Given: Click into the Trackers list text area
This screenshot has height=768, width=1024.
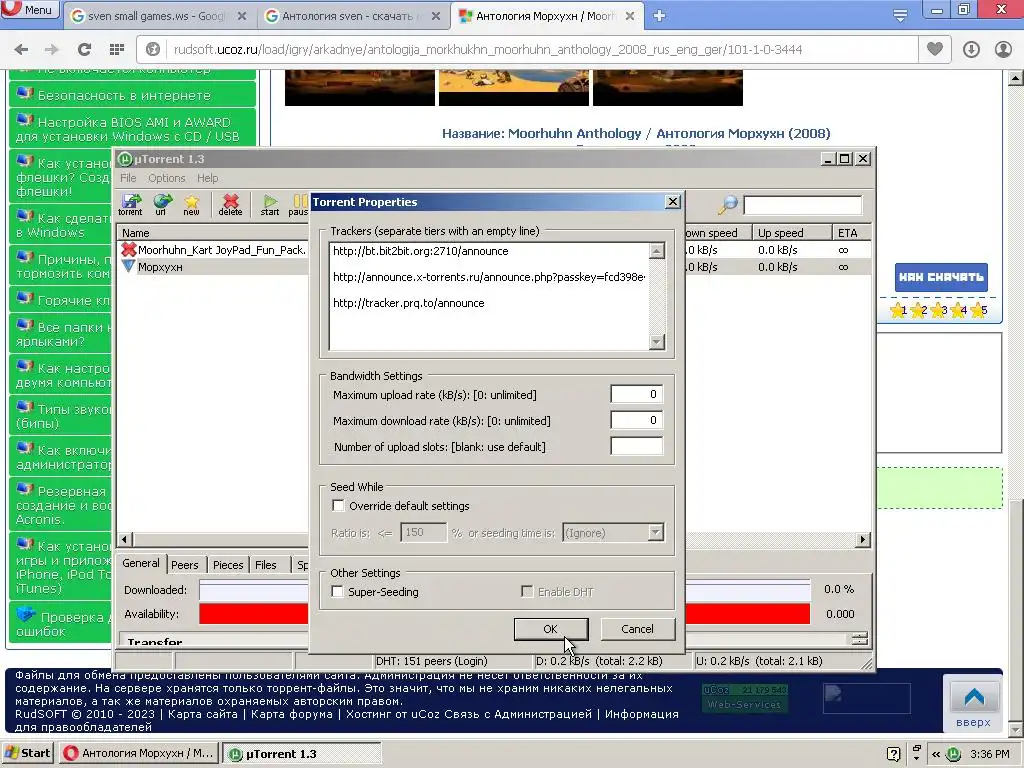Looking at the screenshot, I should [489, 296].
